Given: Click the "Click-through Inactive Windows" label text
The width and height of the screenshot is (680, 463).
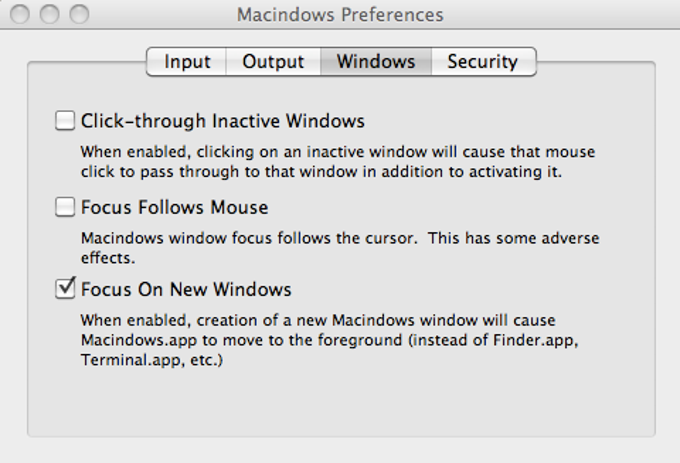Looking at the screenshot, I should click(222, 121).
